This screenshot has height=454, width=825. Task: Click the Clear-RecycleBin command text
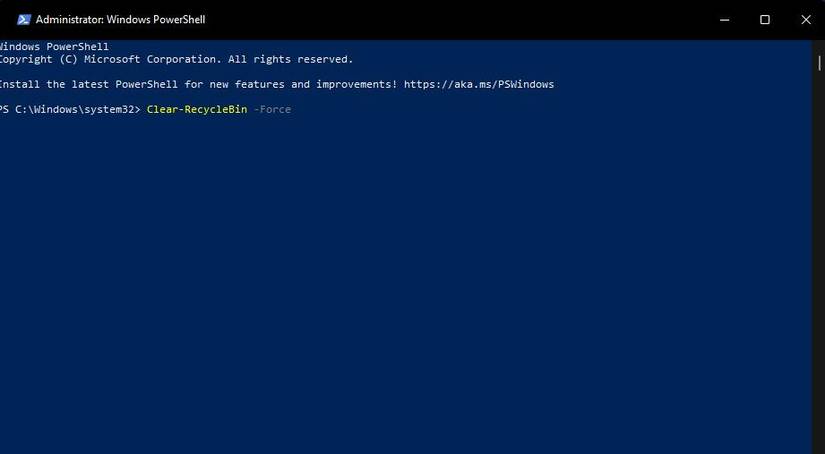tap(197, 109)
